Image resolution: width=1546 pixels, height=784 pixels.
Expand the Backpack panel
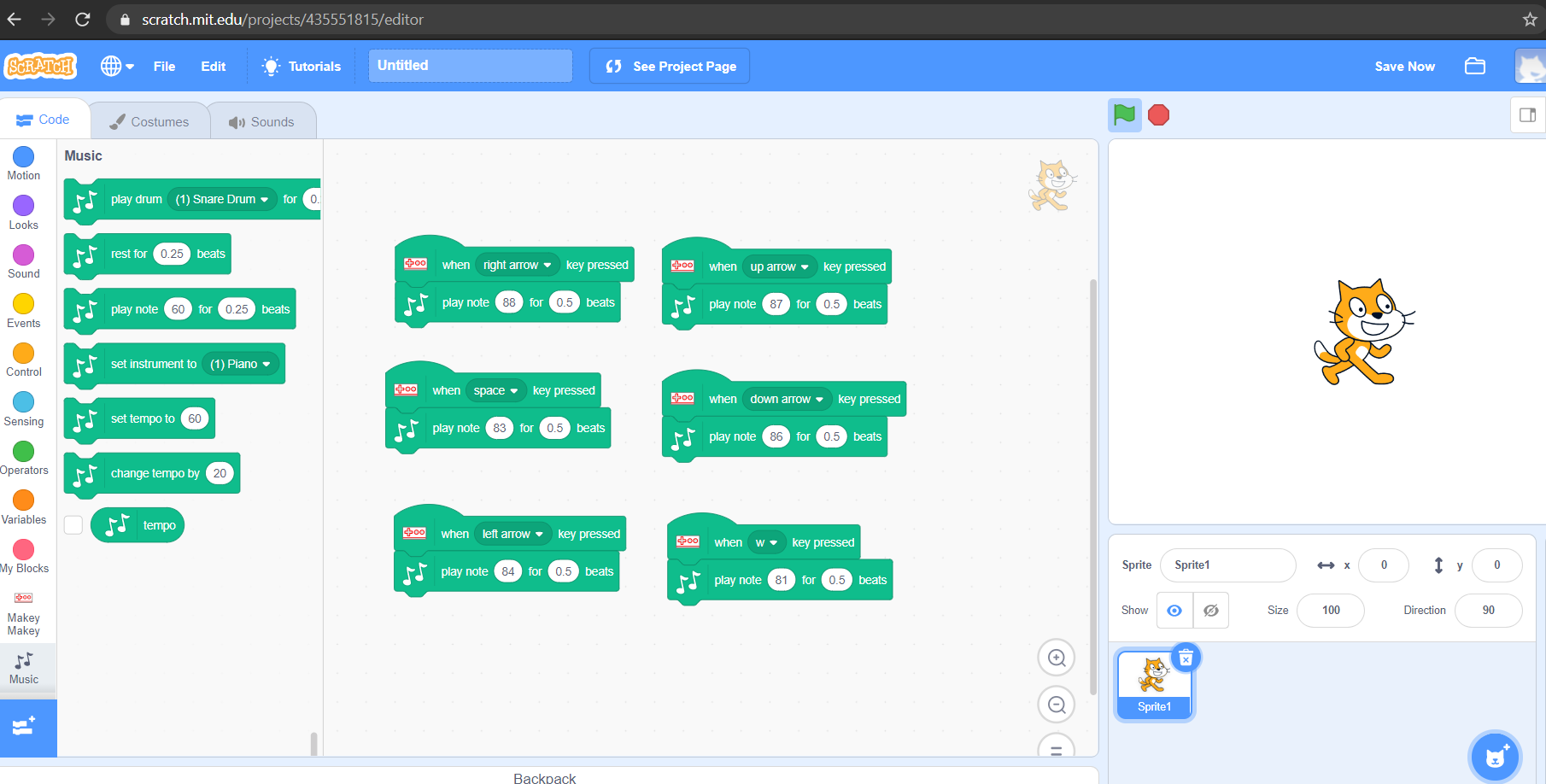(x=545, y=777)
